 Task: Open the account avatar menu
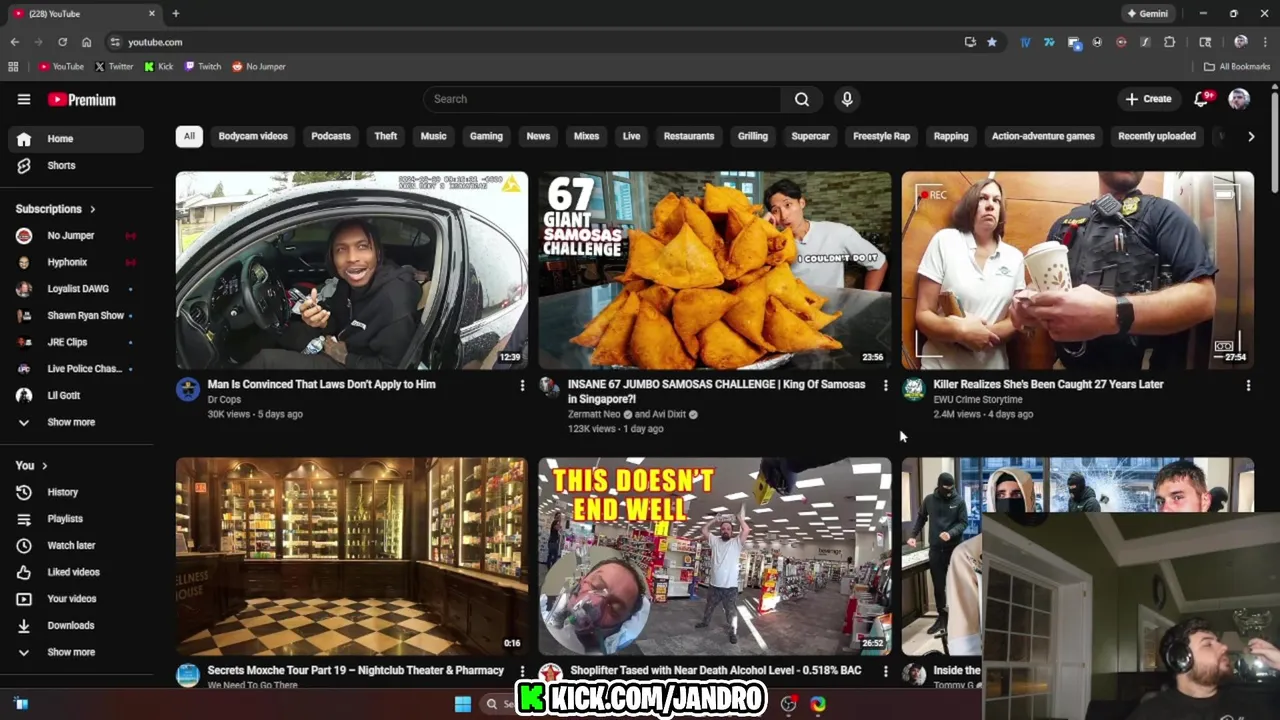[1239, 99]
